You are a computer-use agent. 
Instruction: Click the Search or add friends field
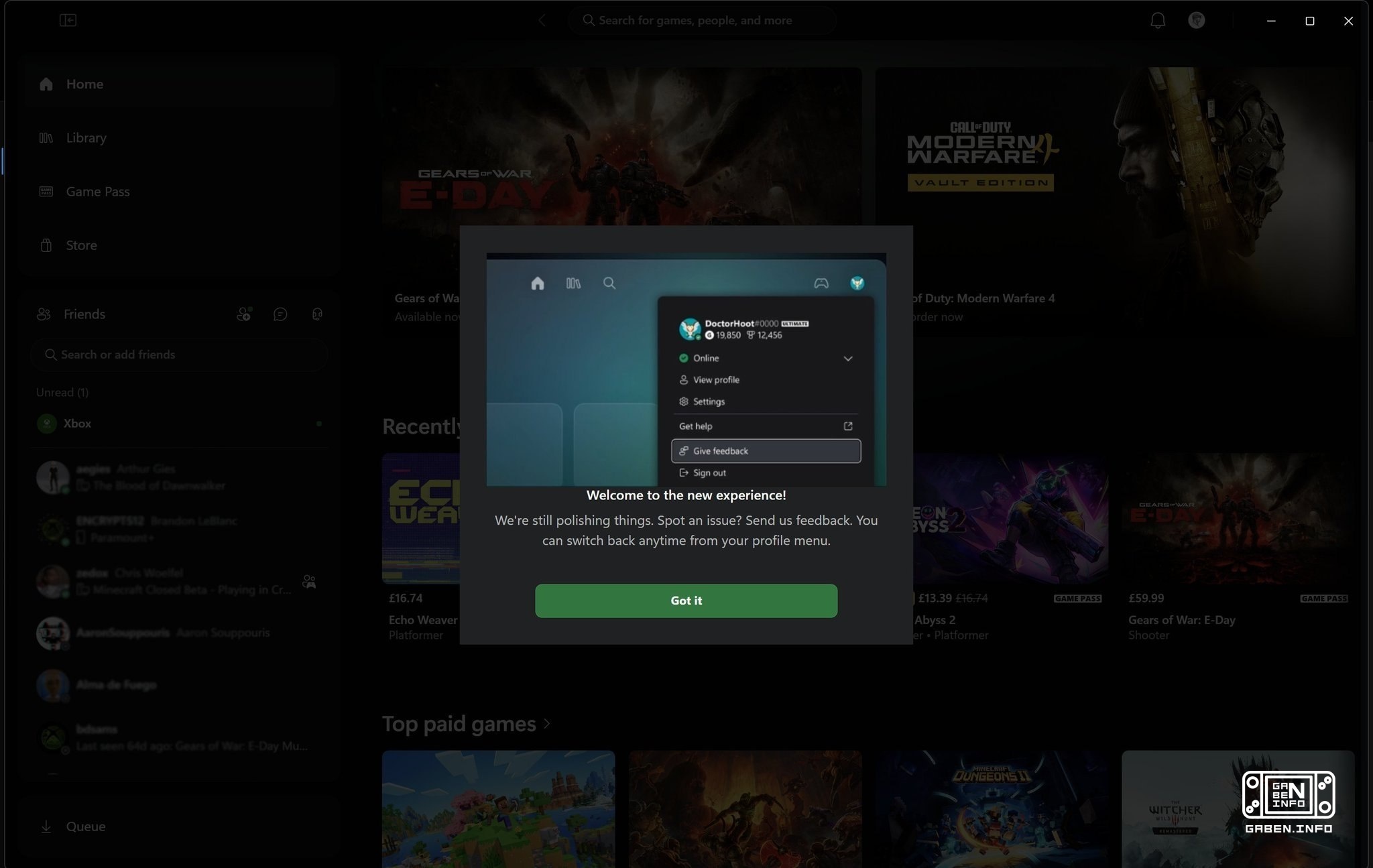point(180,355)
